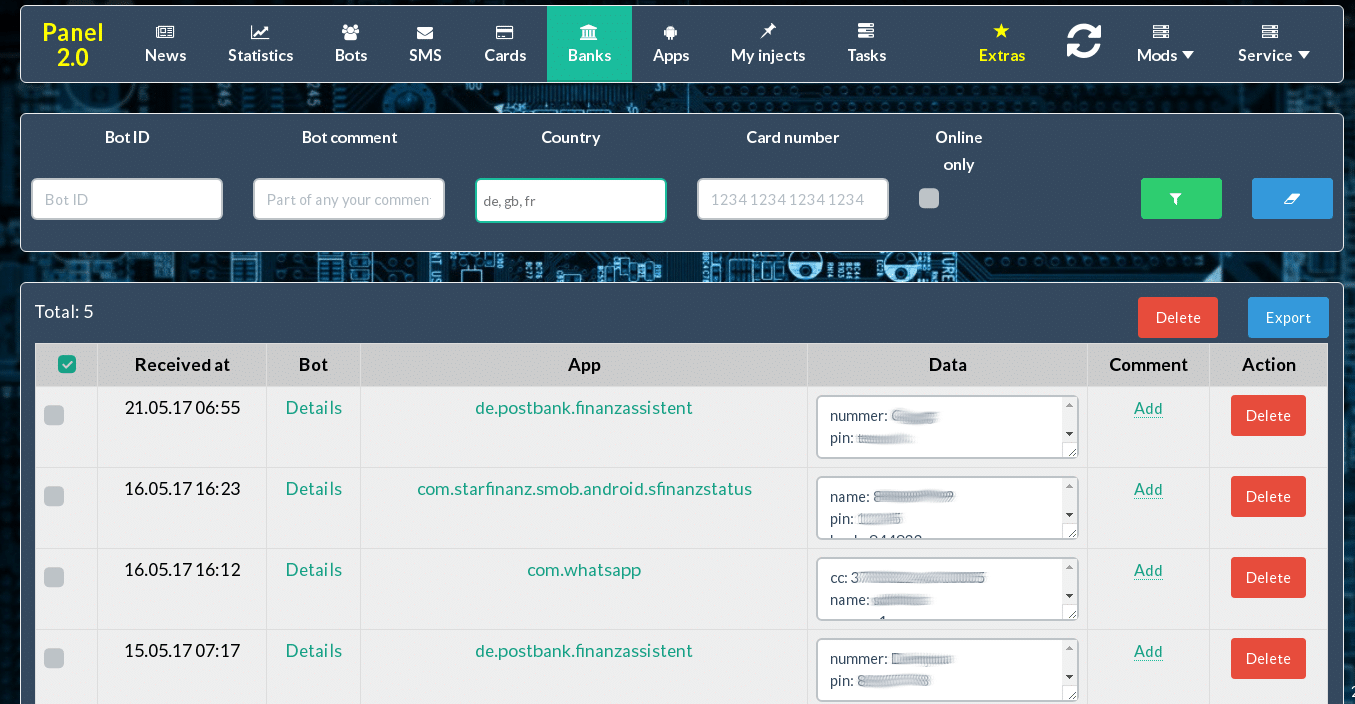
Task: Open Details link for the com.whatsapp row
Action: pyautogui.click(x=314, y=570)
